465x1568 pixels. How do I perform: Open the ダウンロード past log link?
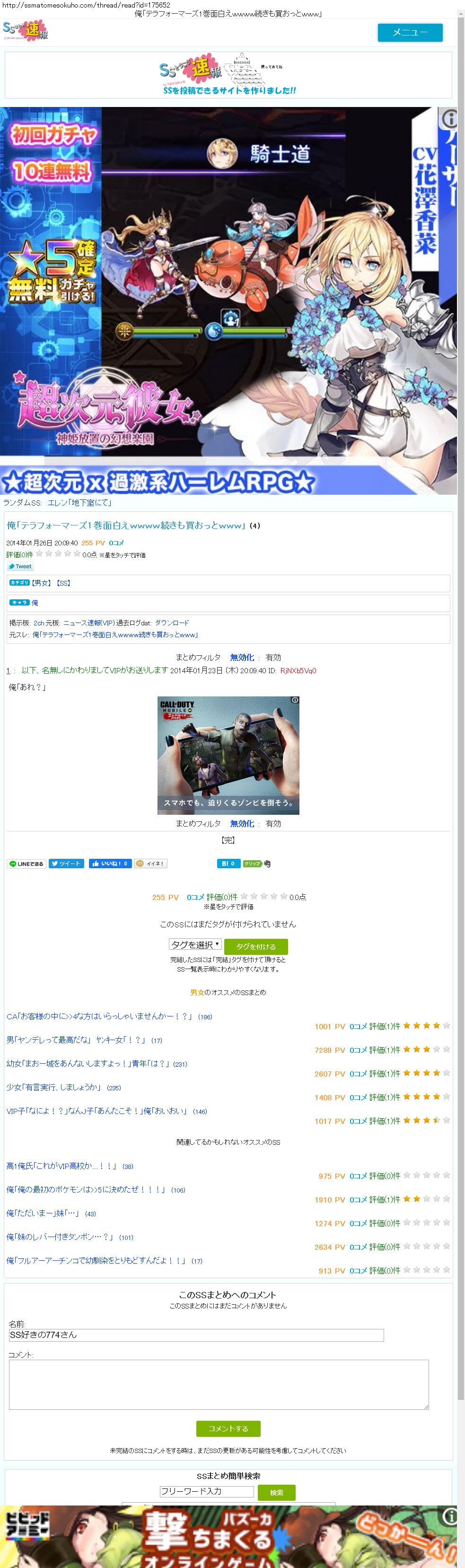tap(172, 623)
